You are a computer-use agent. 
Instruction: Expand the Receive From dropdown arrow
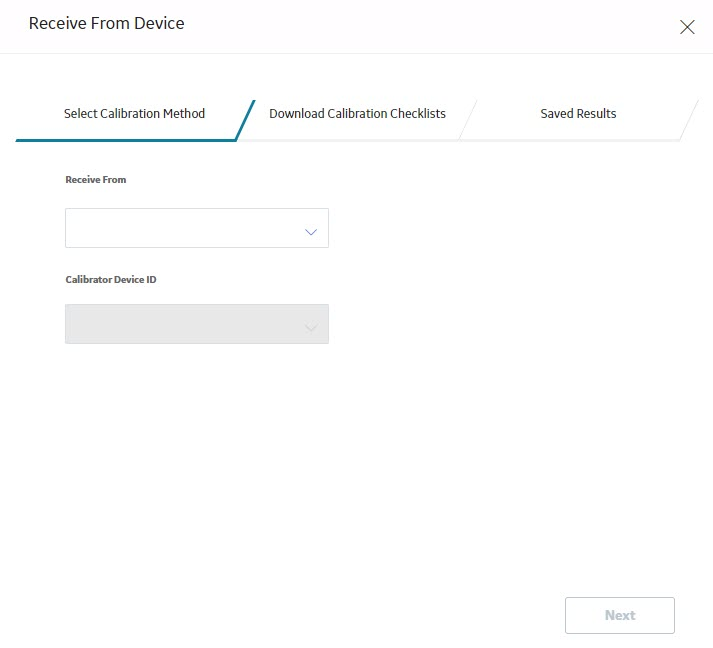311,232
